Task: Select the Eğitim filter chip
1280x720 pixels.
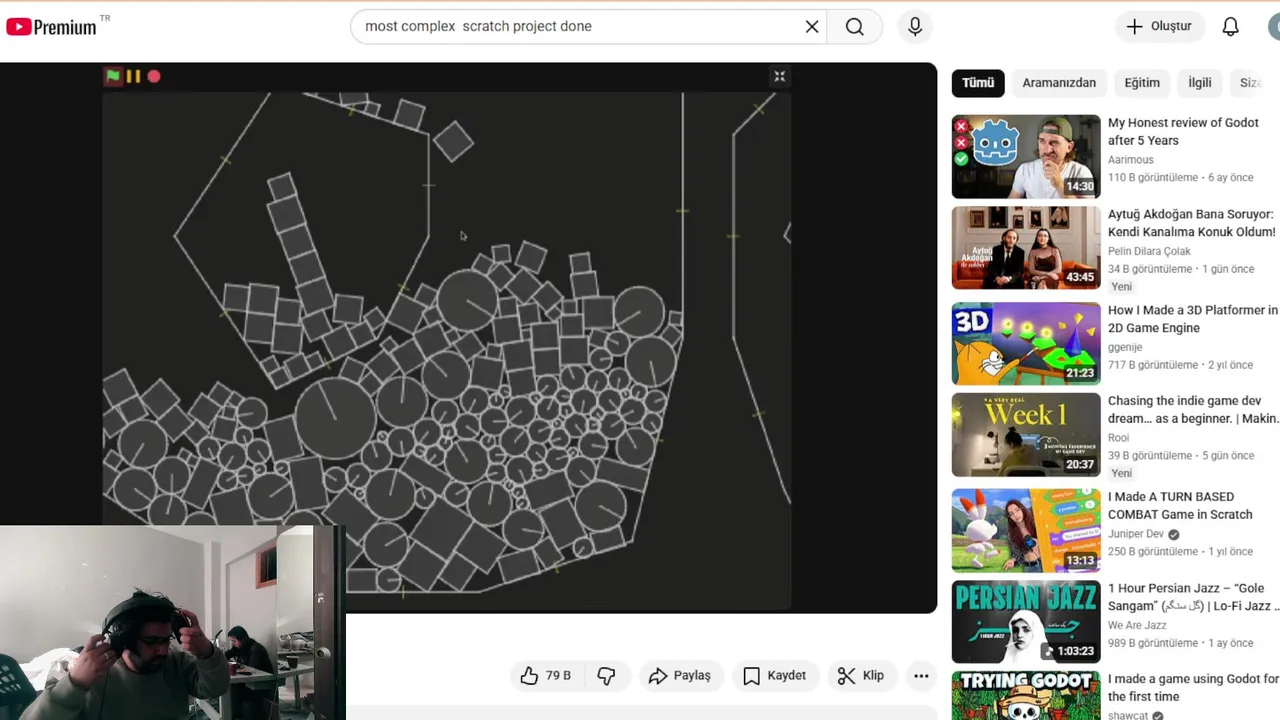Action: 1142,83
